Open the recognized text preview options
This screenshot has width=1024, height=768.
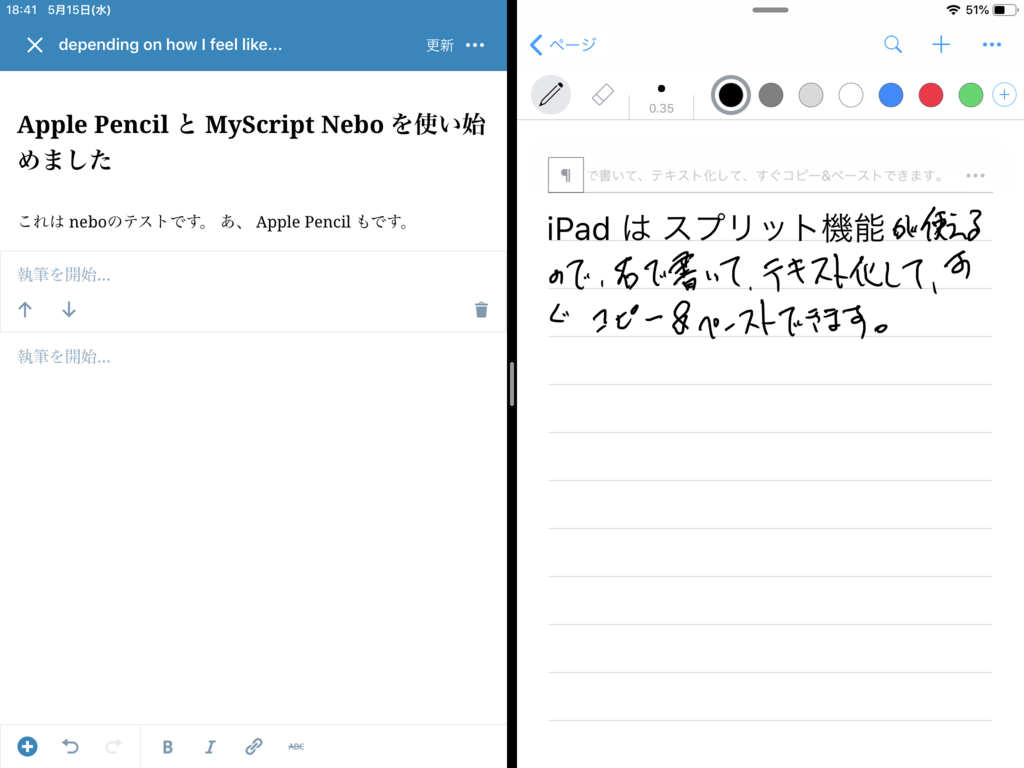pos(975,176)
